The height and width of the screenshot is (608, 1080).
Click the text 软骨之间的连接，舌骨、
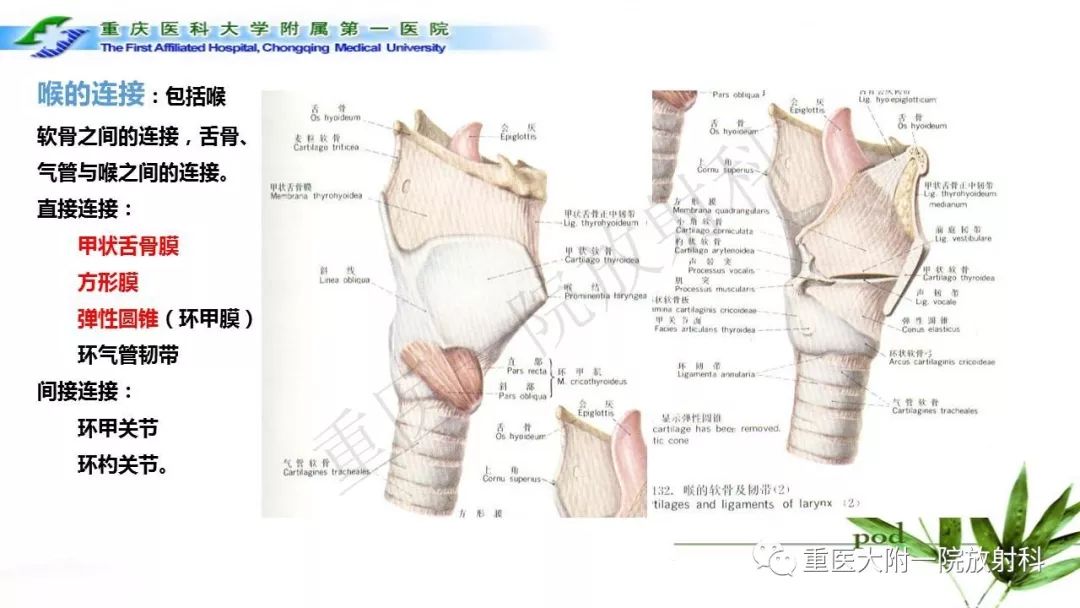143,136
